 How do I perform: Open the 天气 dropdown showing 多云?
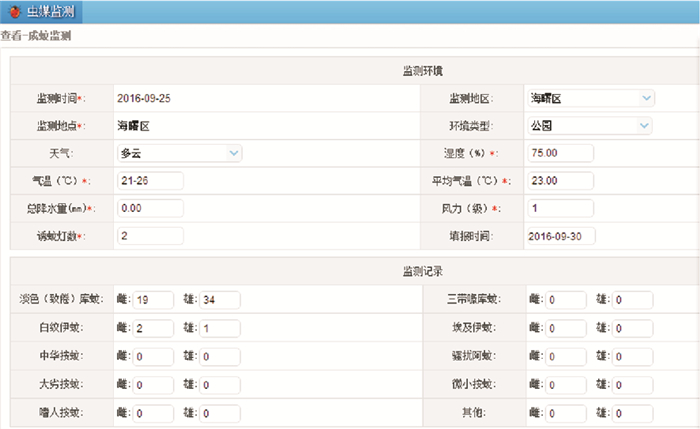178,153
